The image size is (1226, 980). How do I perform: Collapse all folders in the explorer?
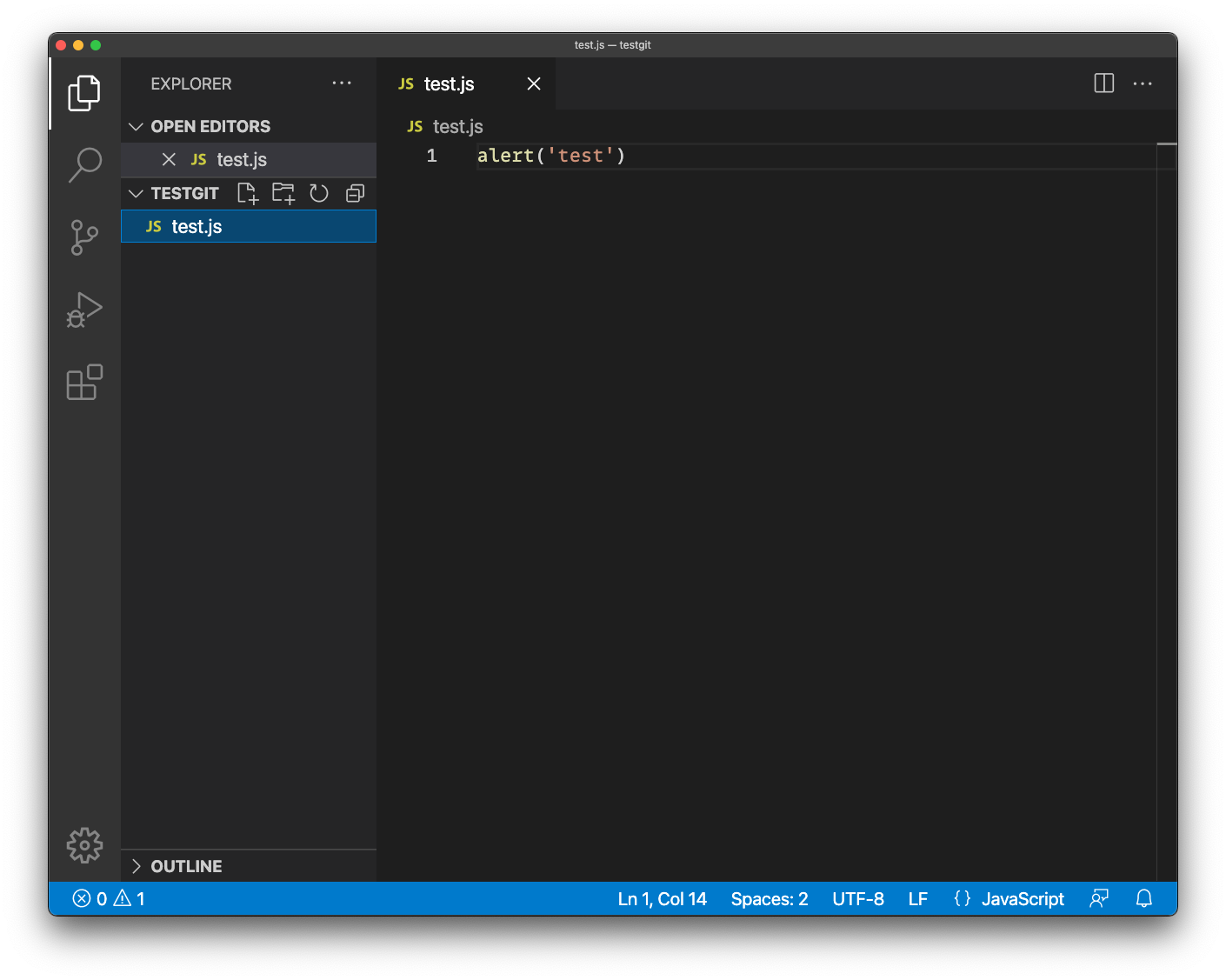point(355,193)
